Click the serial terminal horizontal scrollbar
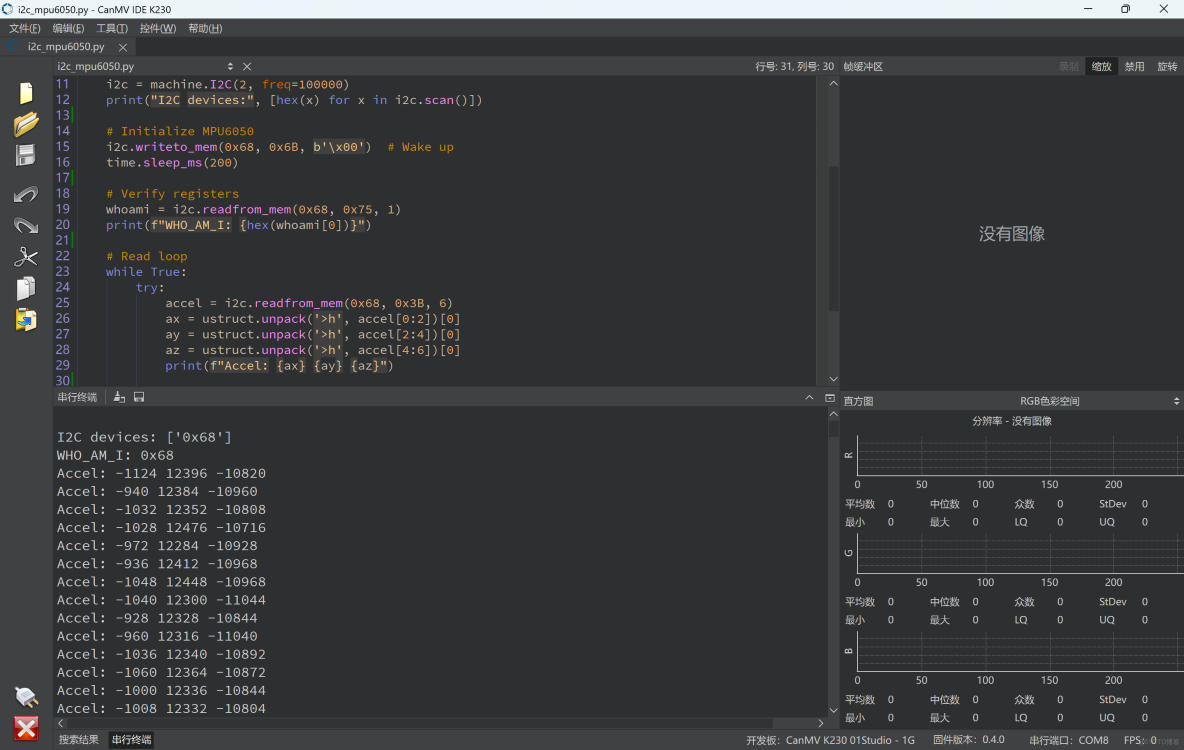This screenshot has width=1184, height=750. pos(440,723)
